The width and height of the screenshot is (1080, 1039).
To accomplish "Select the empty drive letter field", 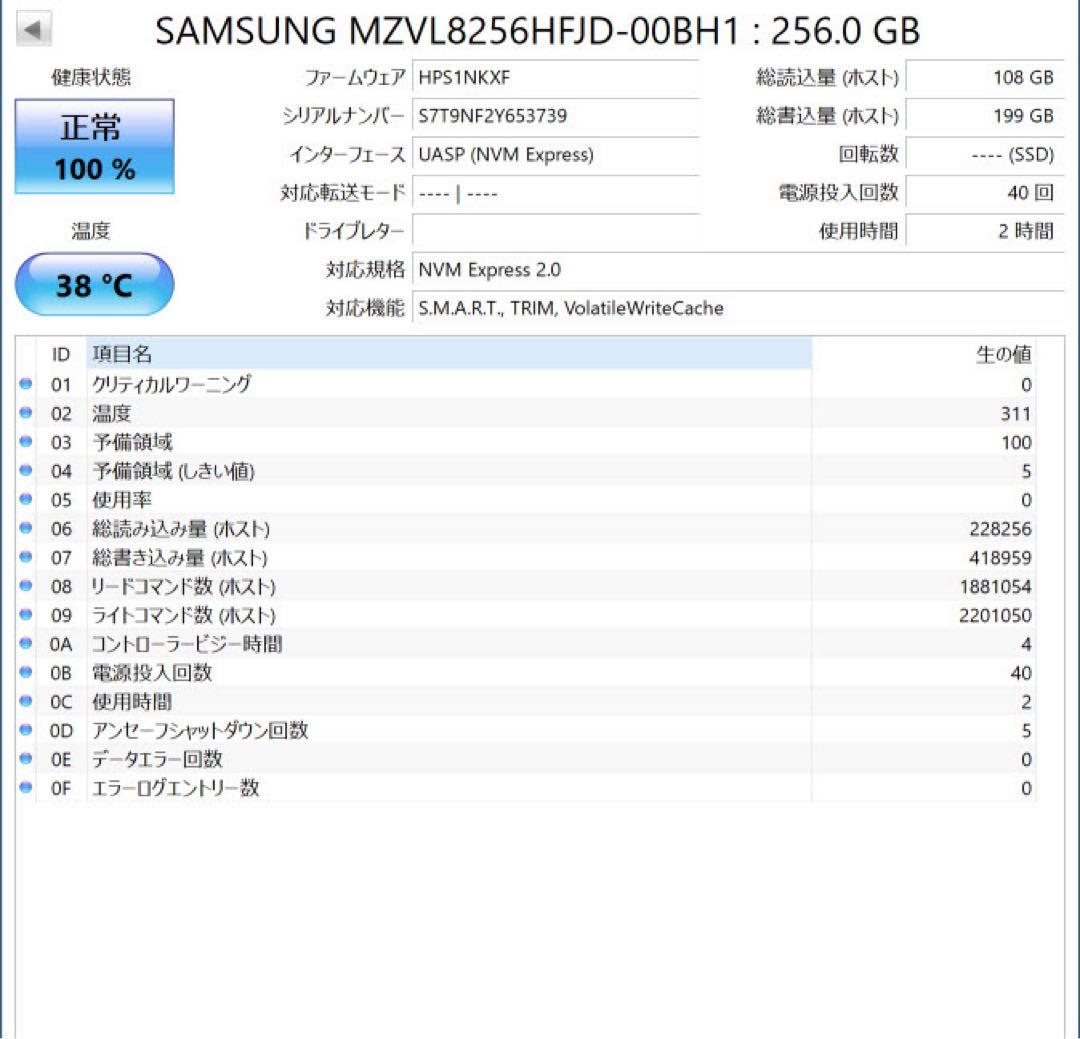I will [556, 231].
